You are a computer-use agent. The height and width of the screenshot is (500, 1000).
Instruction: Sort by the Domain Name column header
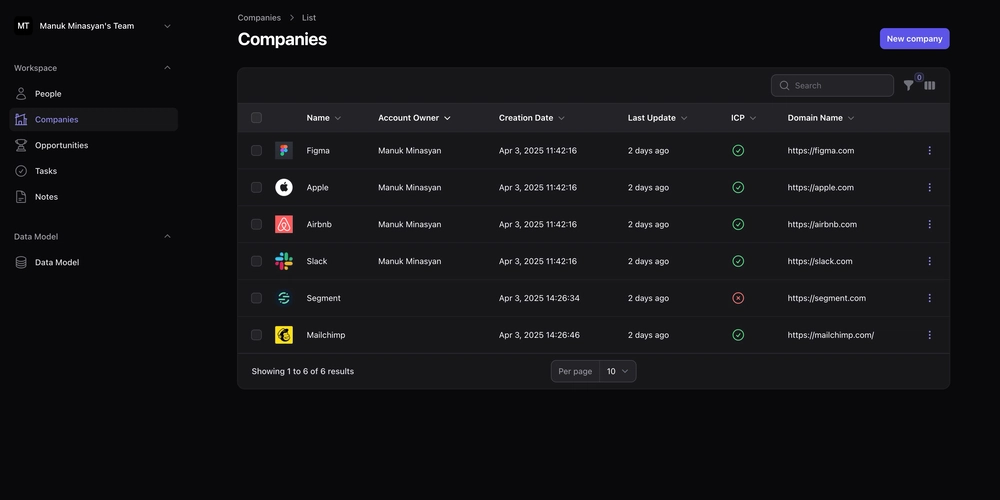[821, 118]
